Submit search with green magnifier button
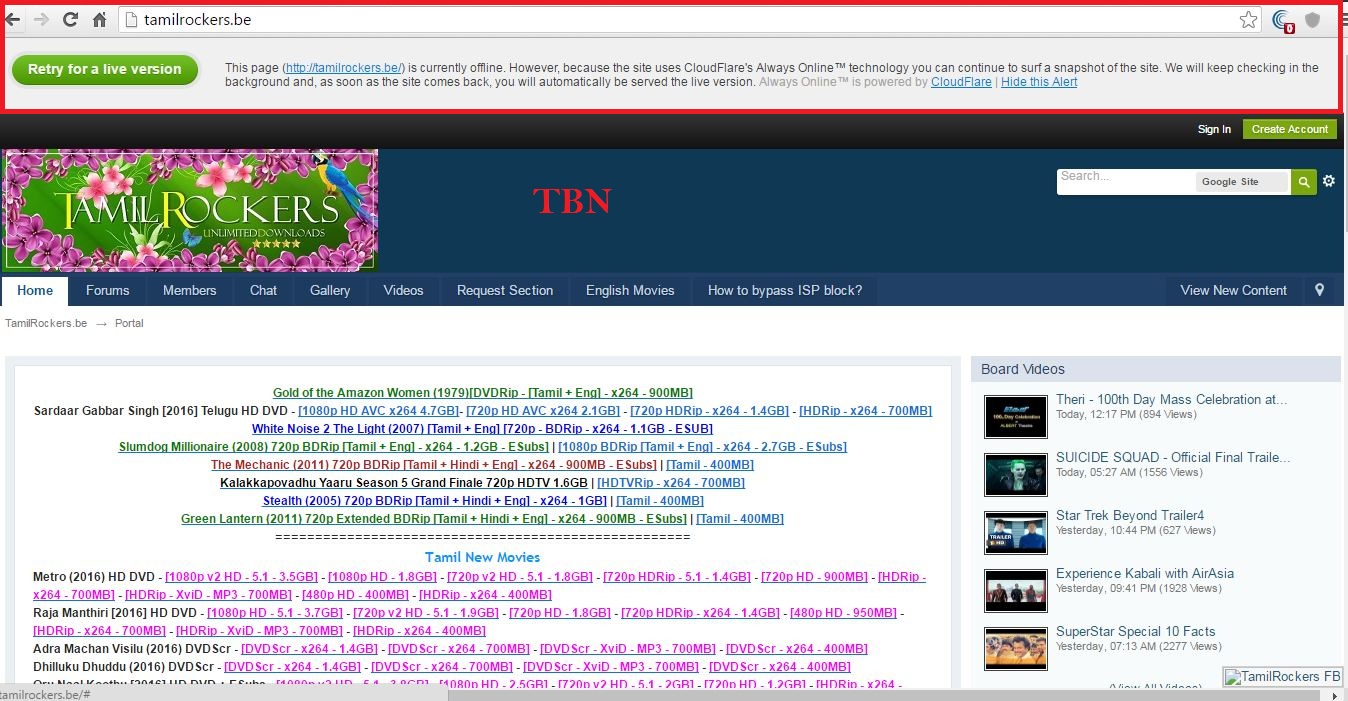This screenshot has height=701, width=1348. pyautogui.click(x=1303, y=181)
